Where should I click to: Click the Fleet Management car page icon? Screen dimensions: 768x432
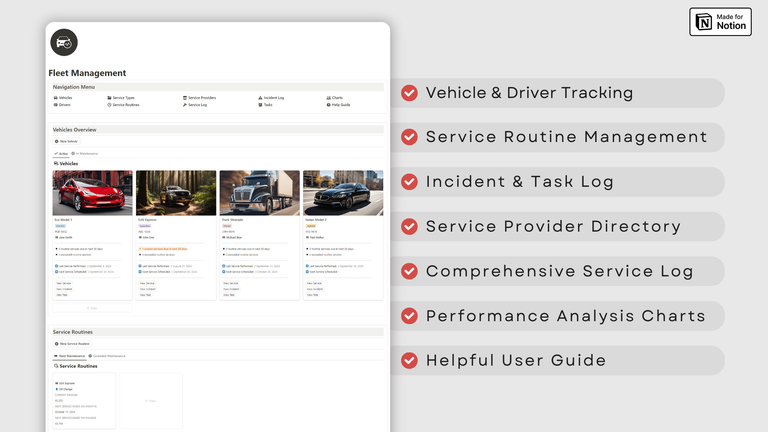point(64,43)
